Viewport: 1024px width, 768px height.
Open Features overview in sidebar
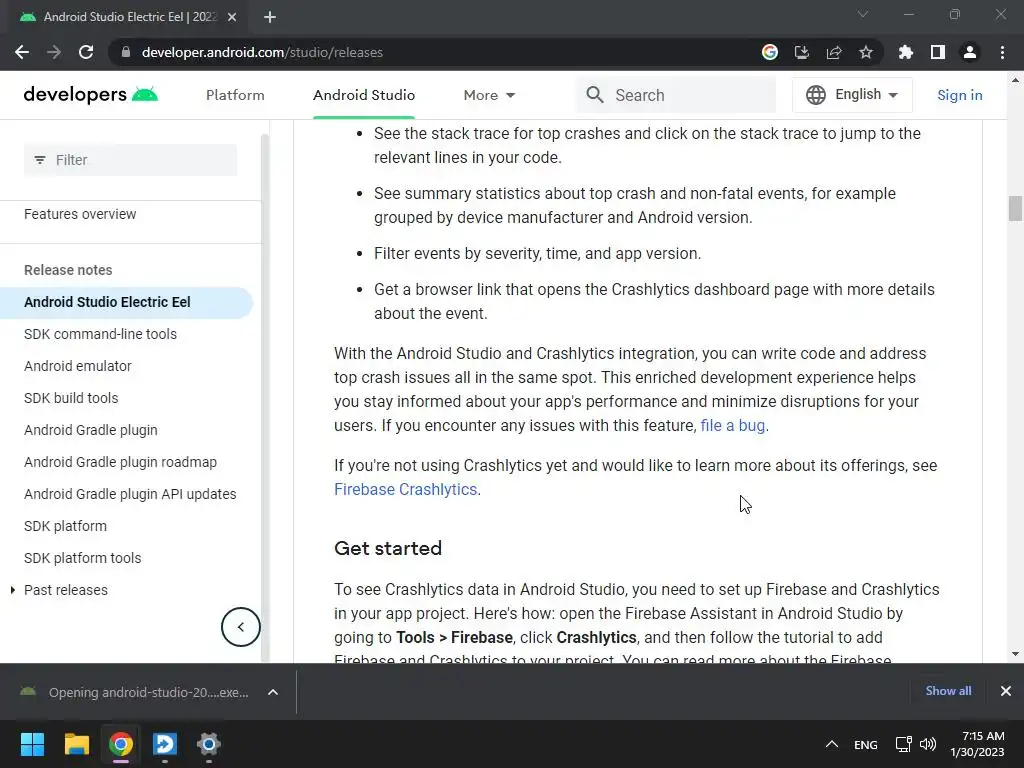pos(80,214)
